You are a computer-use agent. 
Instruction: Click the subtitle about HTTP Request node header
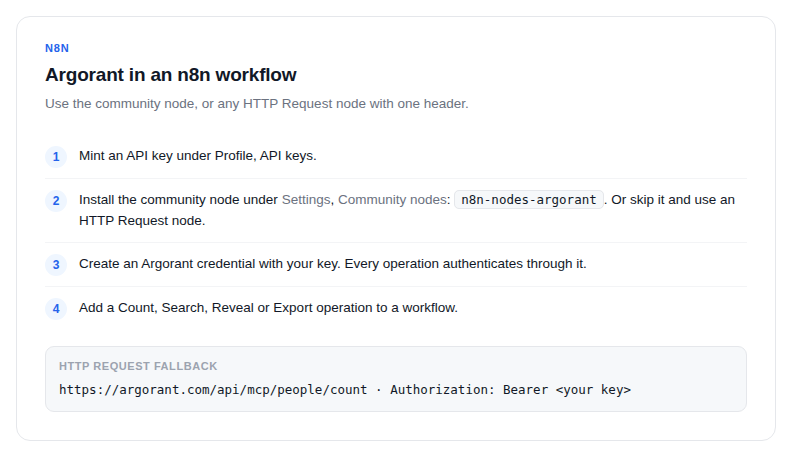(257, 104)
